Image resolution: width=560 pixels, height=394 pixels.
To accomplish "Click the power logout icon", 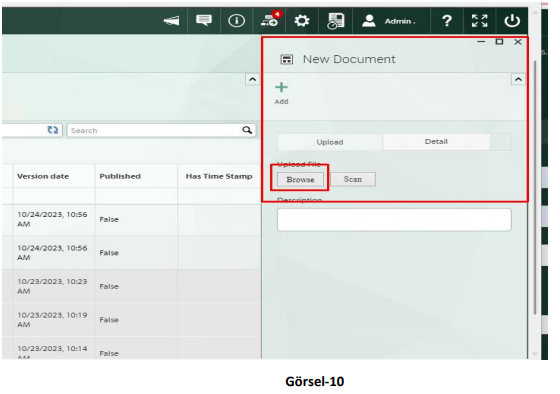I will pyautogui.click(x=512, y=20).
